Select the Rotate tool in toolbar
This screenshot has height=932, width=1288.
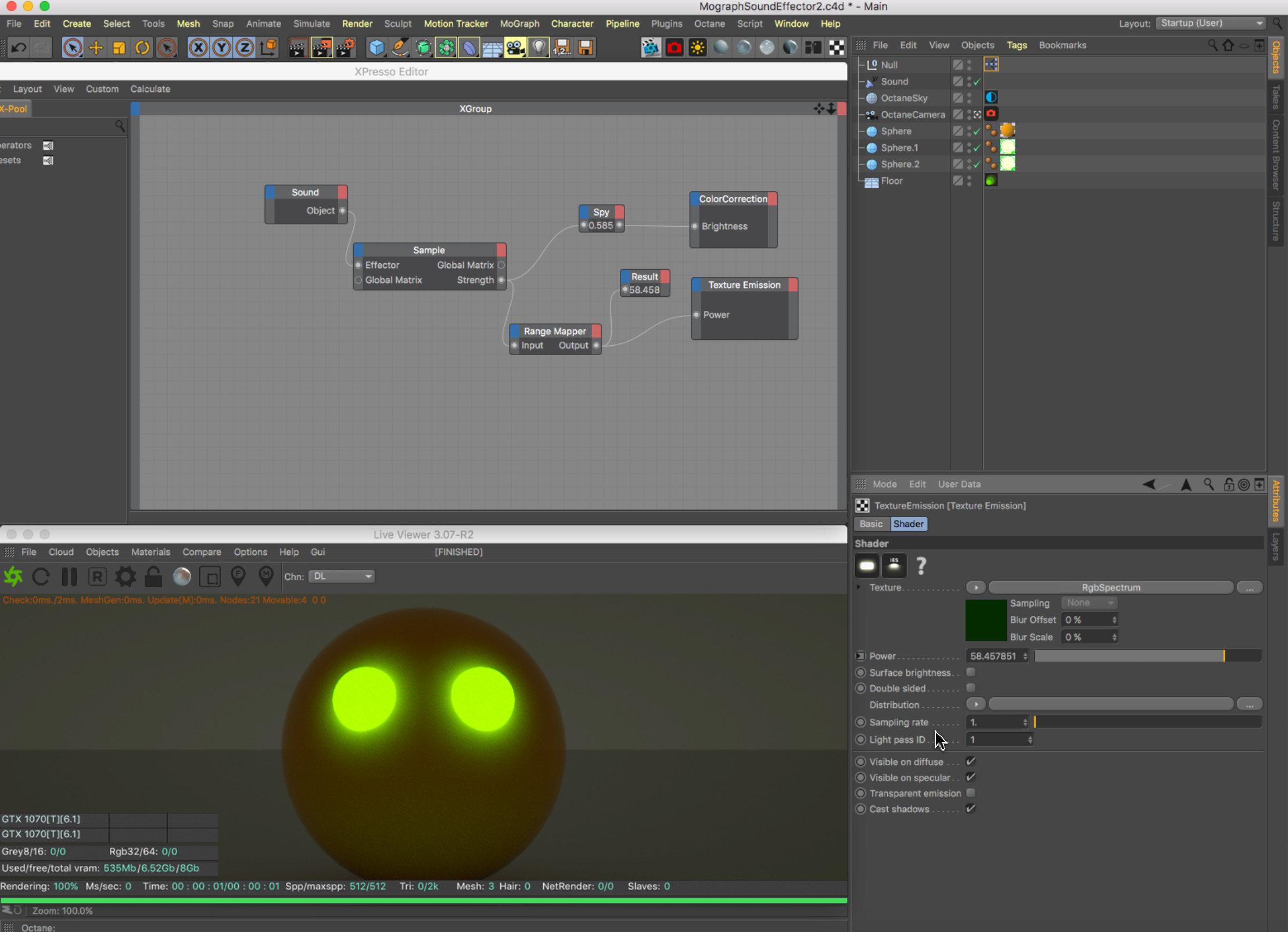point(142,48)
